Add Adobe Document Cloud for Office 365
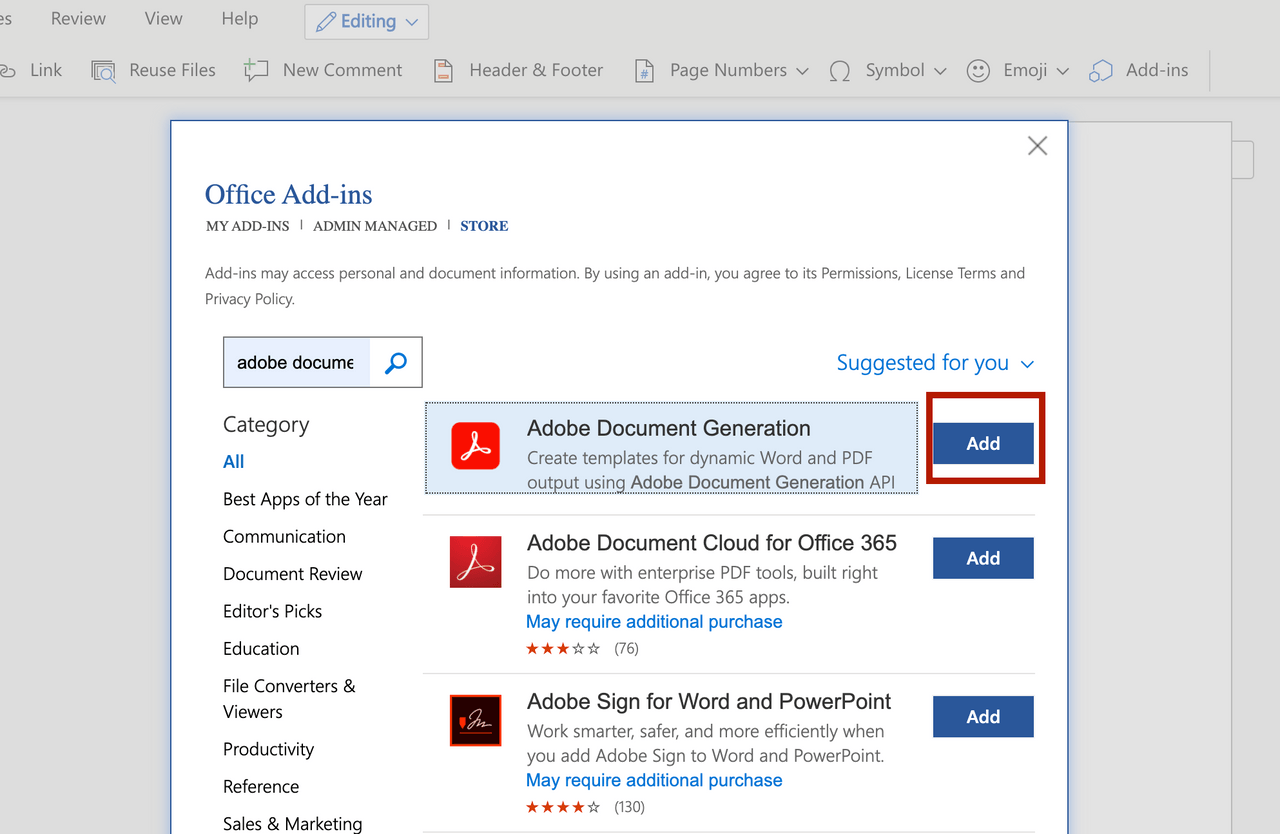Screen dimensions: 1280x834 tap(983, 558)
